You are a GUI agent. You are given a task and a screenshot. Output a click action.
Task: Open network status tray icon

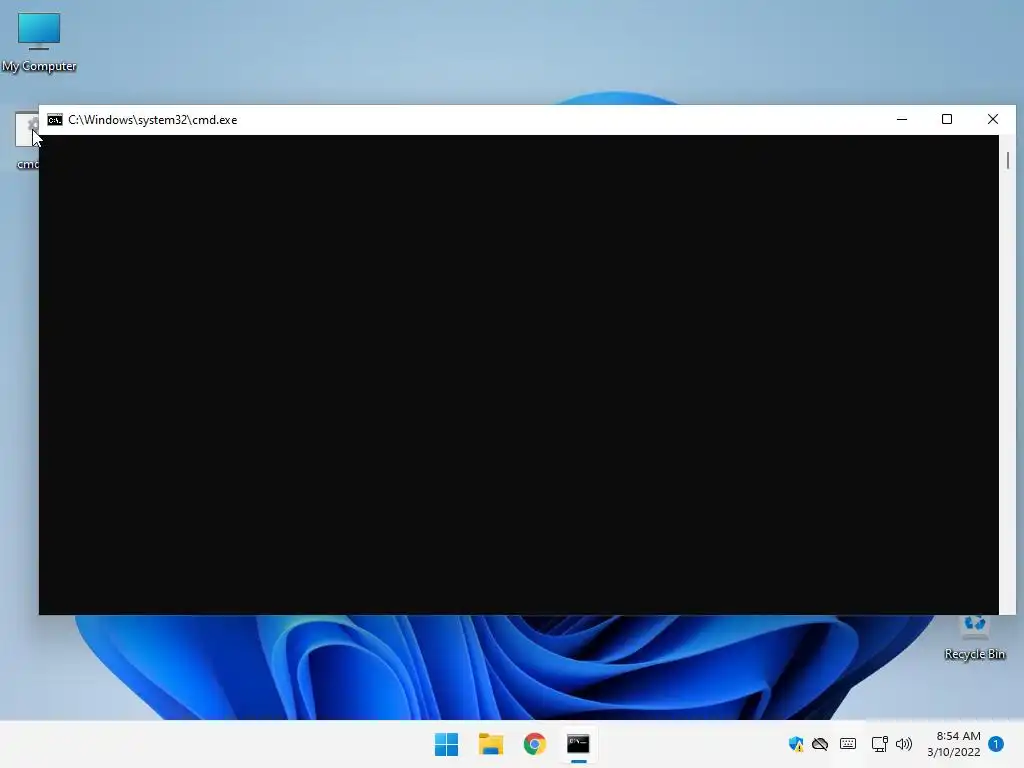click(879, 744)
